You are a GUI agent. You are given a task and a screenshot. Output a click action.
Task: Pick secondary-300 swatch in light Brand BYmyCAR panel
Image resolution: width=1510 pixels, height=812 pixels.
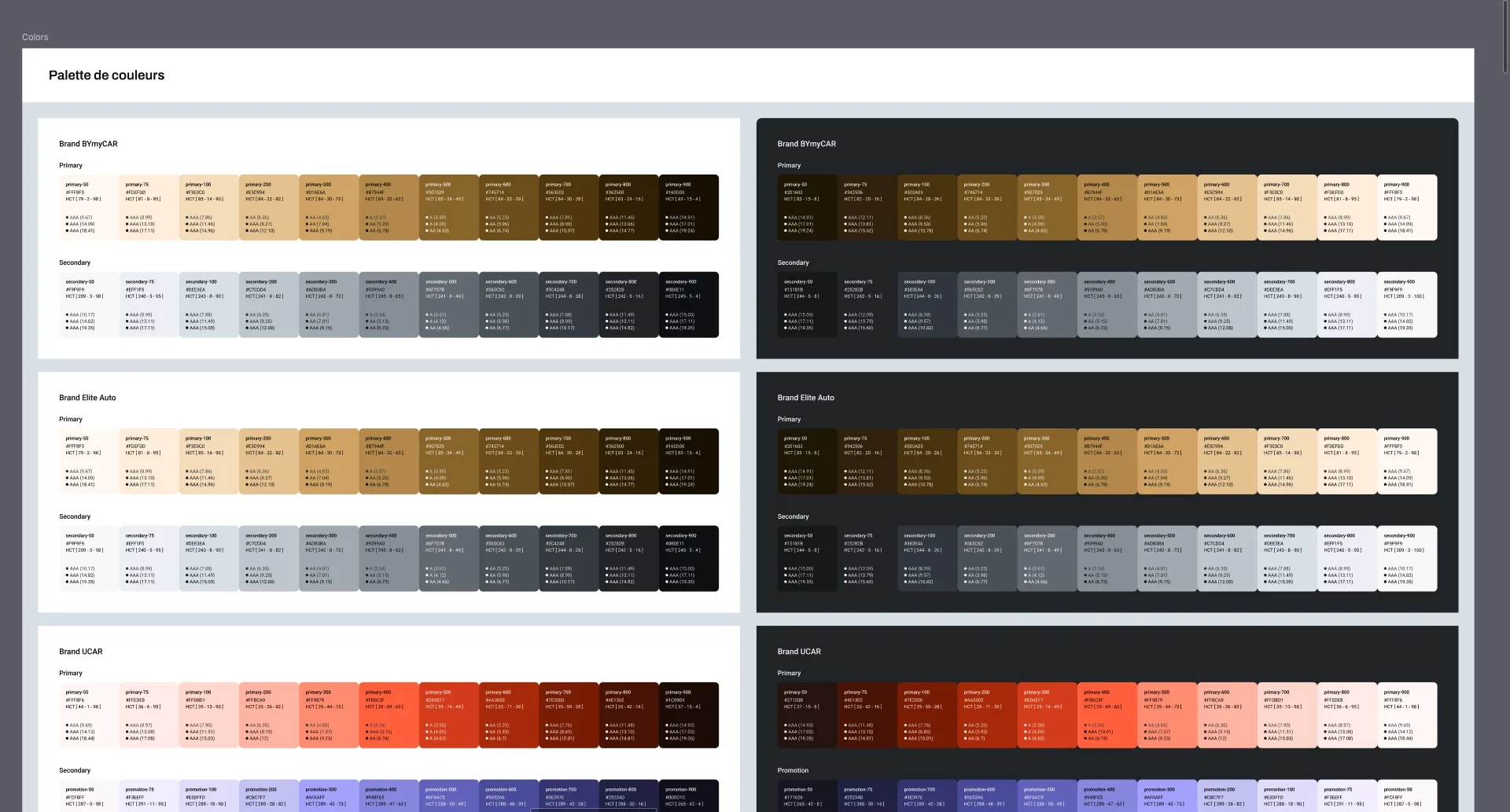pyautogui.click(x=329, y=305)
